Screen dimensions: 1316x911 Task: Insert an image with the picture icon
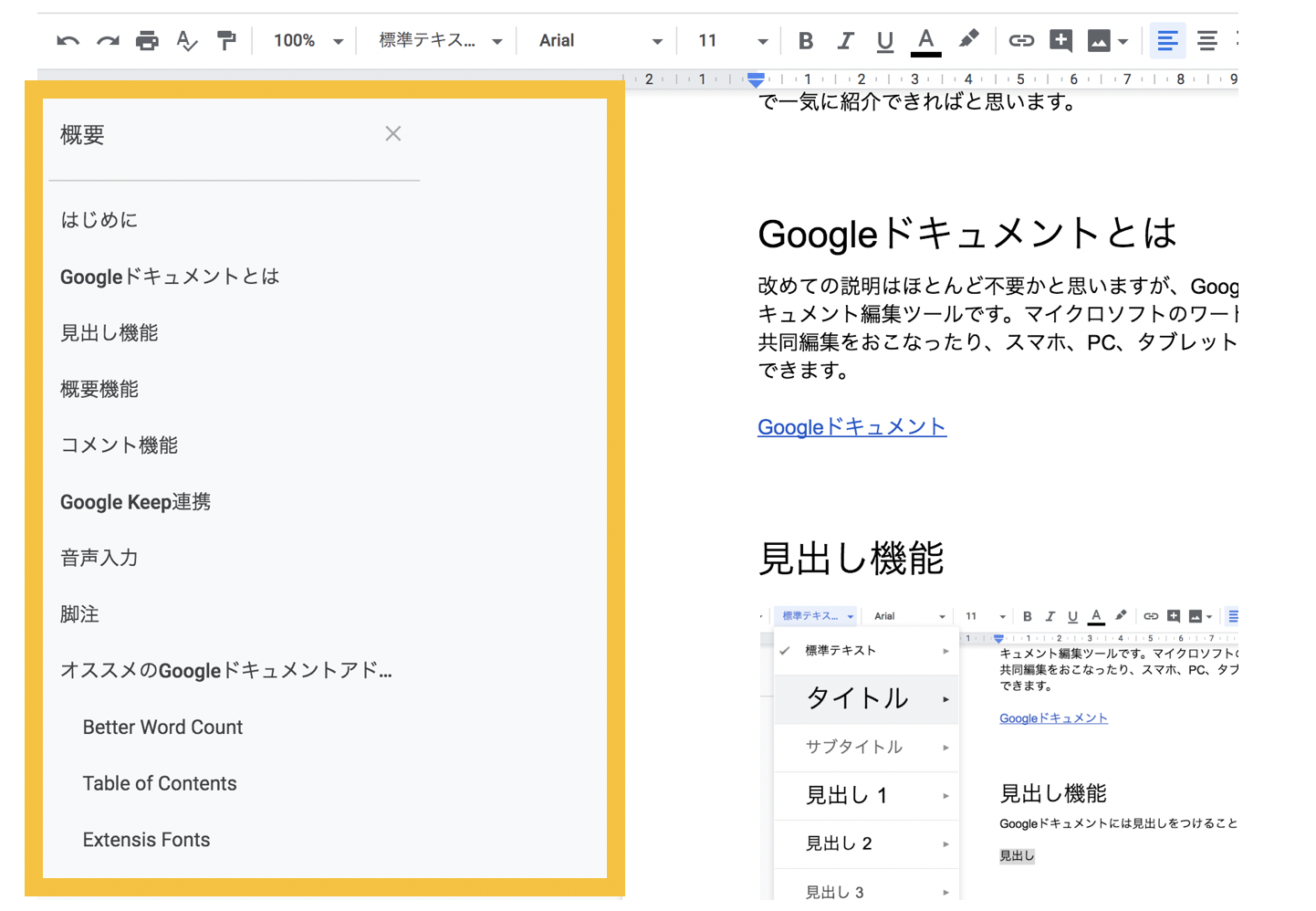pos(1099,41)
